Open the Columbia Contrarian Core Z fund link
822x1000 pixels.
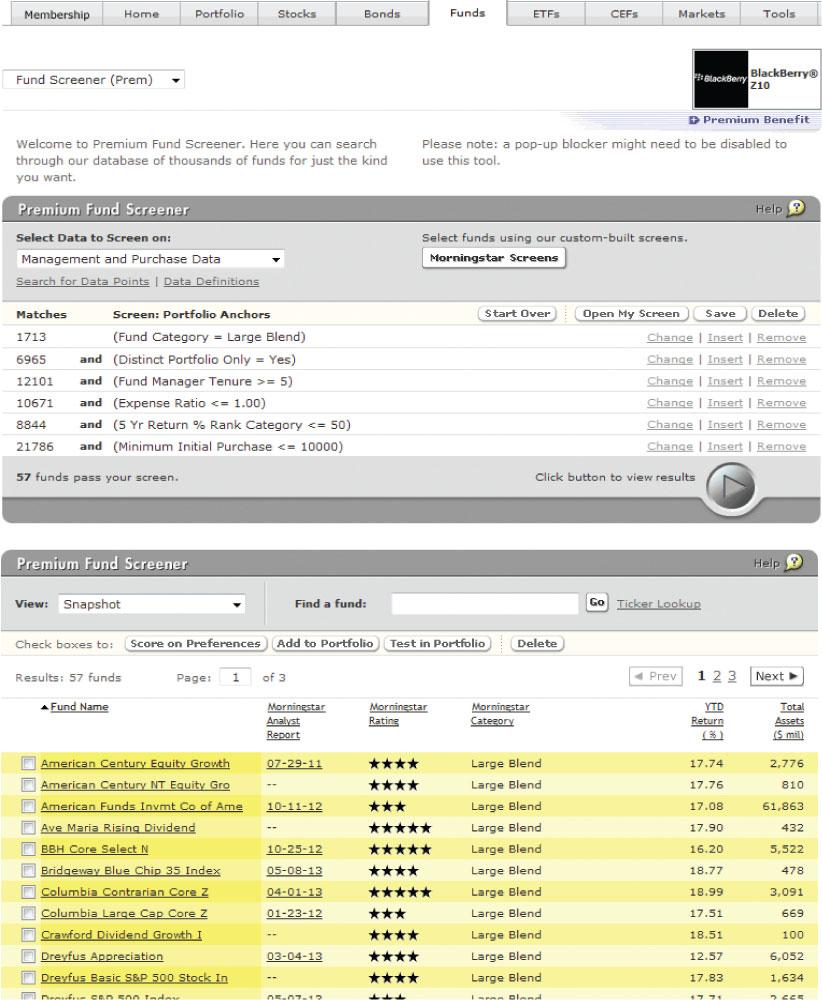coord(124,892)
